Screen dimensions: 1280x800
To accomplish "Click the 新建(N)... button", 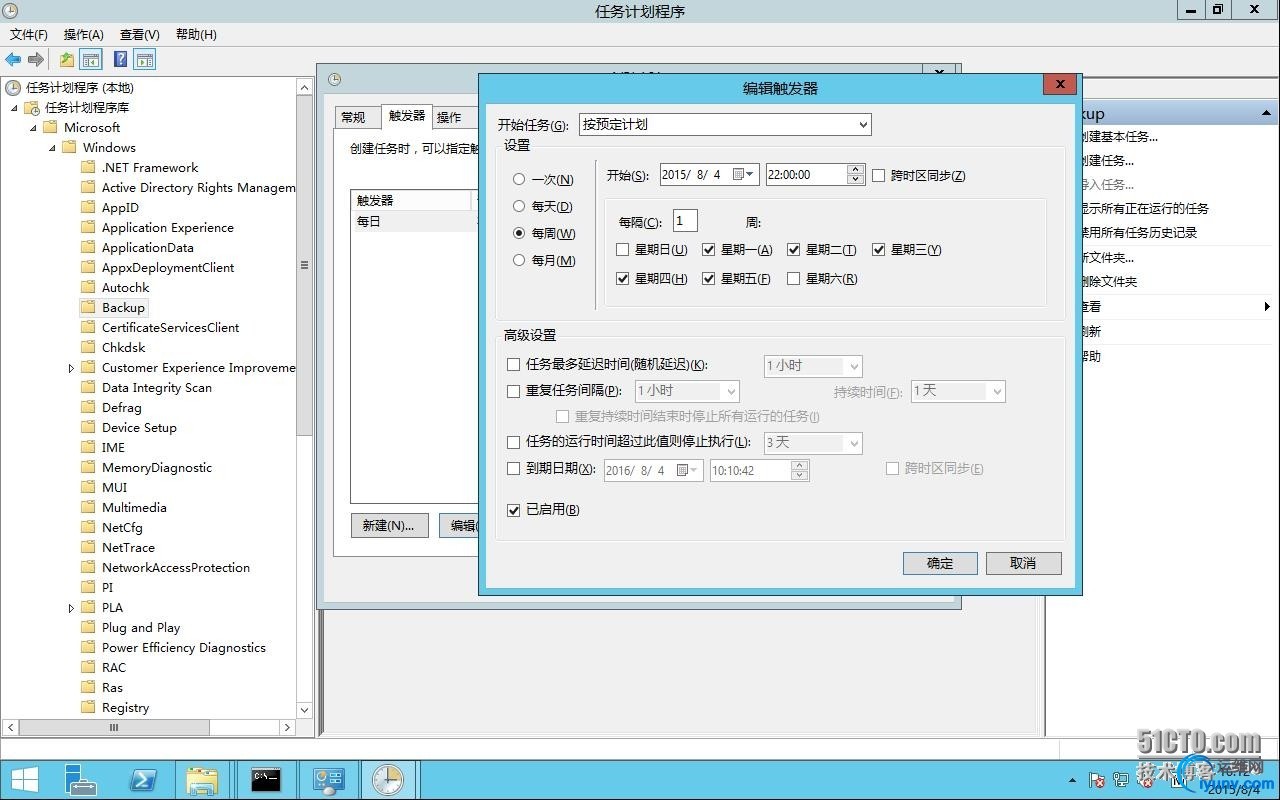I will (x=389, y=525).
